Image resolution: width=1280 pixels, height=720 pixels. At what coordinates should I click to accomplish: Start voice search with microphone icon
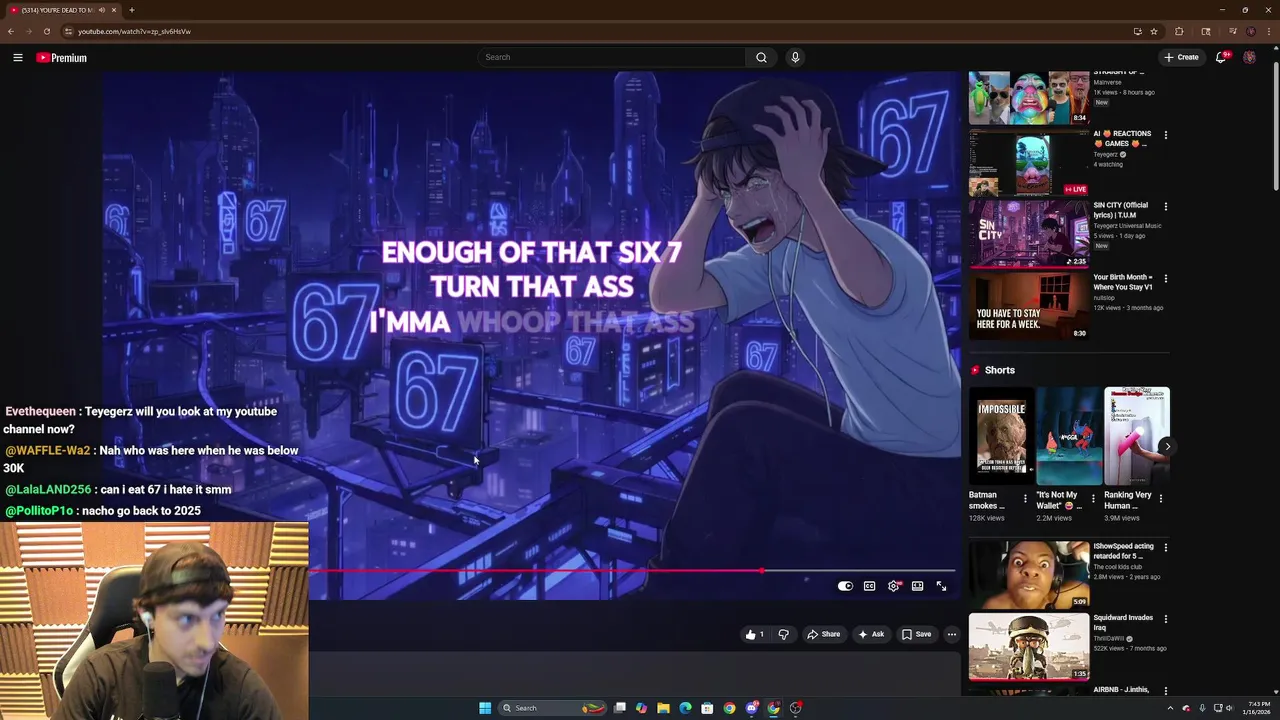point(795,57)
